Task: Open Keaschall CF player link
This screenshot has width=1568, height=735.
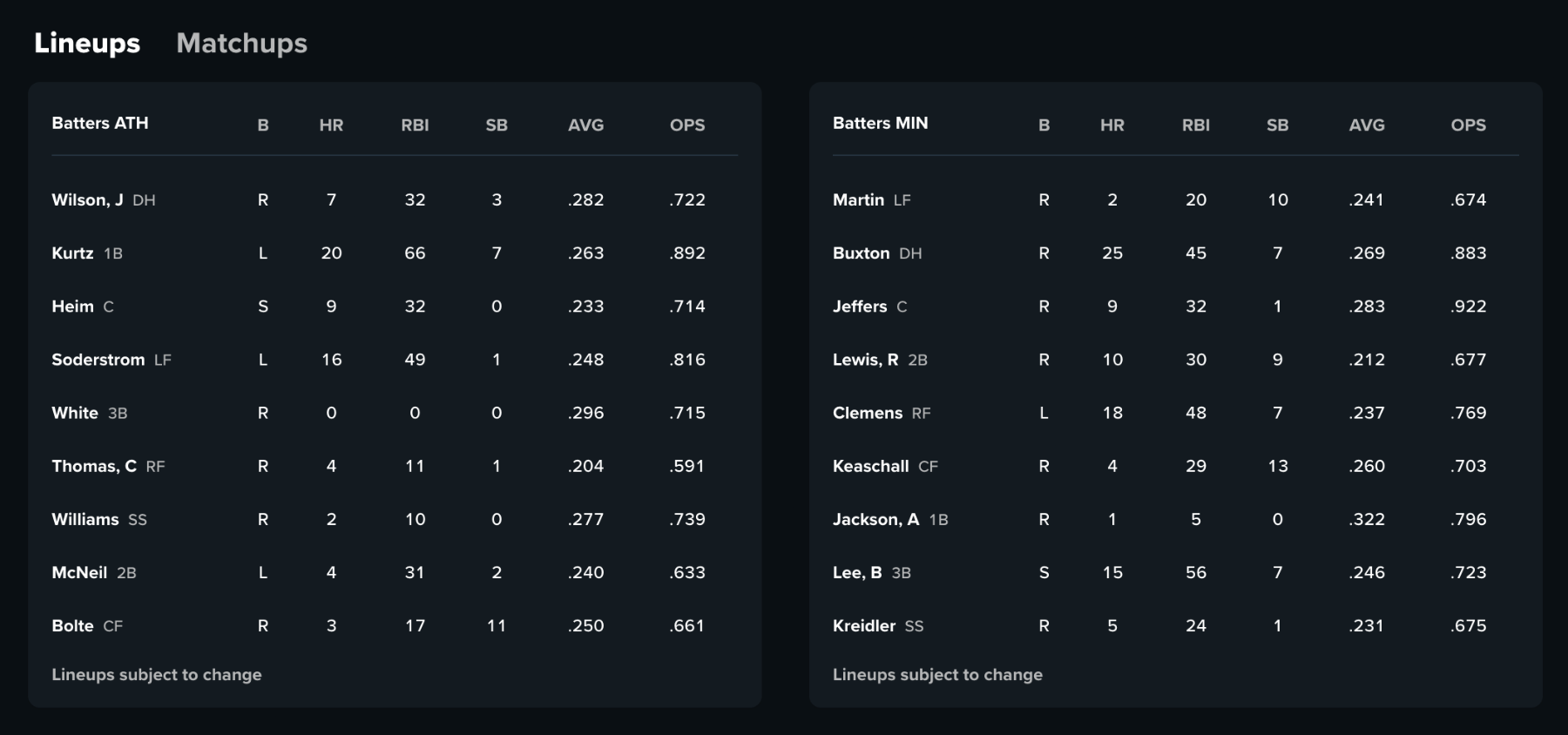Action: click(x=885, y=466)
